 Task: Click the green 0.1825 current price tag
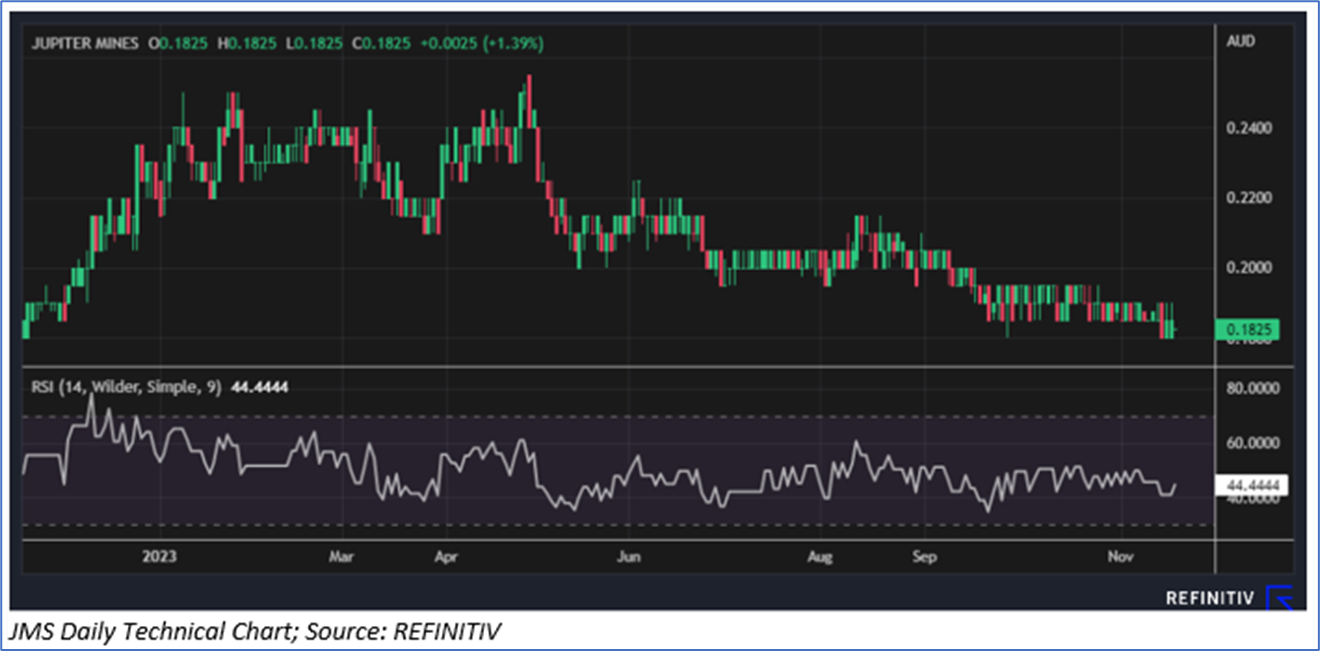tap(1247, 331)
